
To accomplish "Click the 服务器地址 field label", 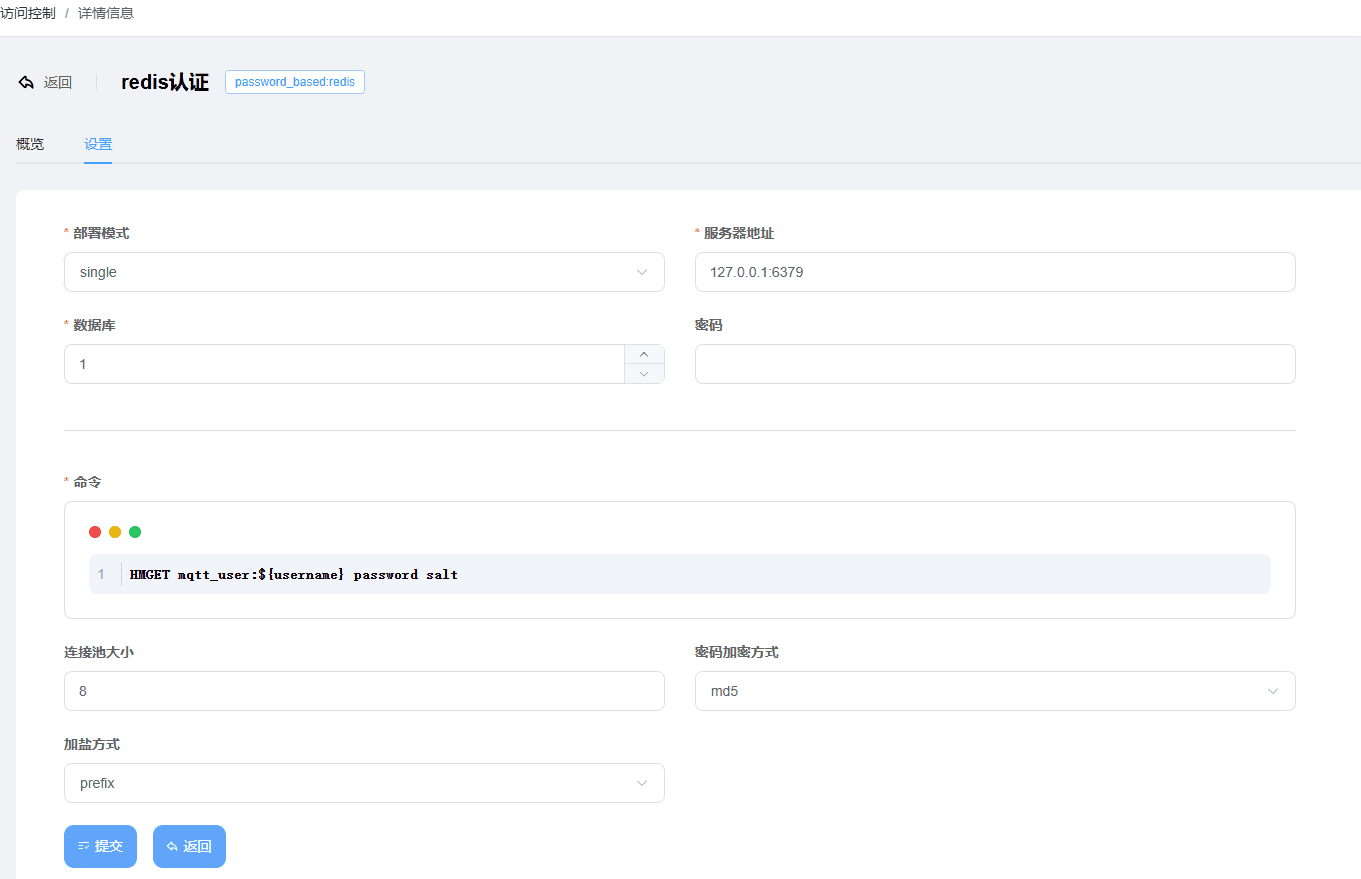I will click(x=739, y=233).
